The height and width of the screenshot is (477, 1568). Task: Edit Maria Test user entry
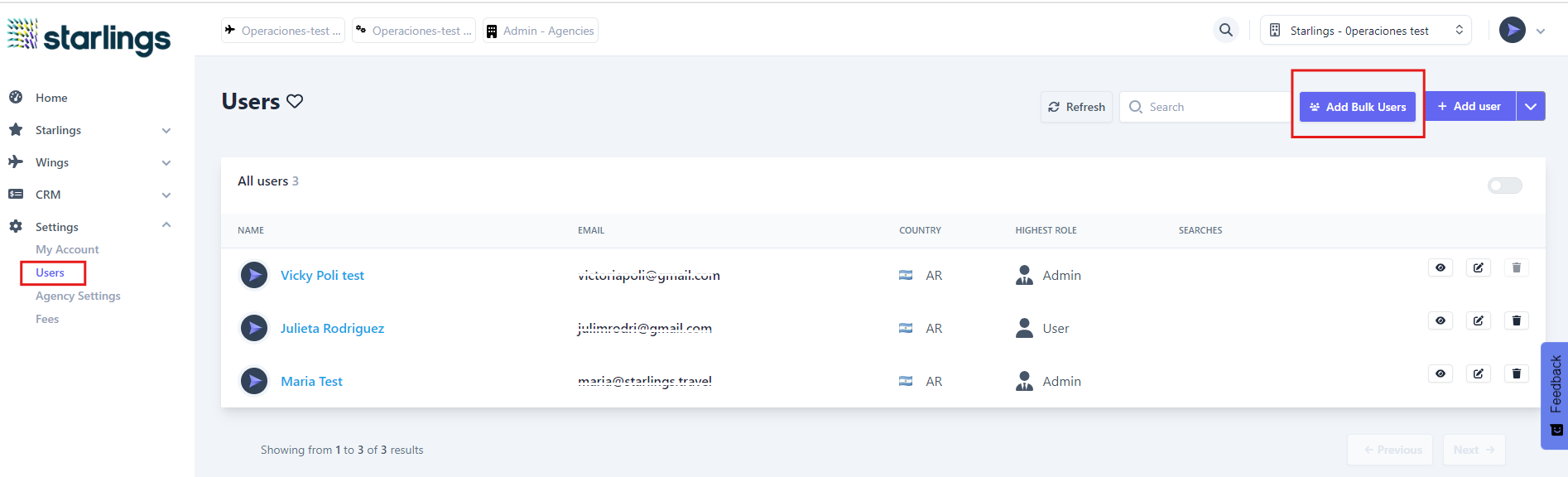[1478, 373]
